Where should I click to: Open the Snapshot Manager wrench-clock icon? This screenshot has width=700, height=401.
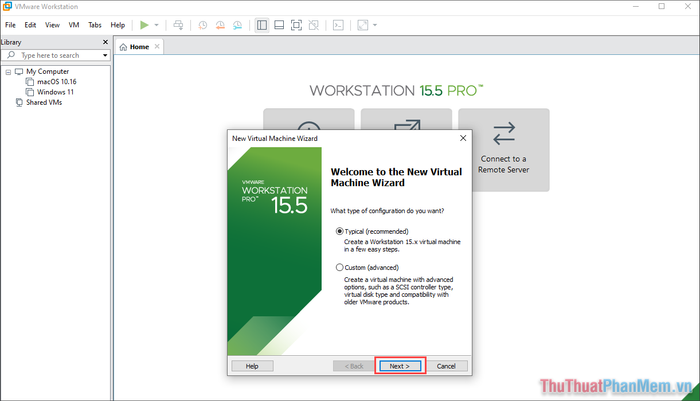(x=238, y=25)
